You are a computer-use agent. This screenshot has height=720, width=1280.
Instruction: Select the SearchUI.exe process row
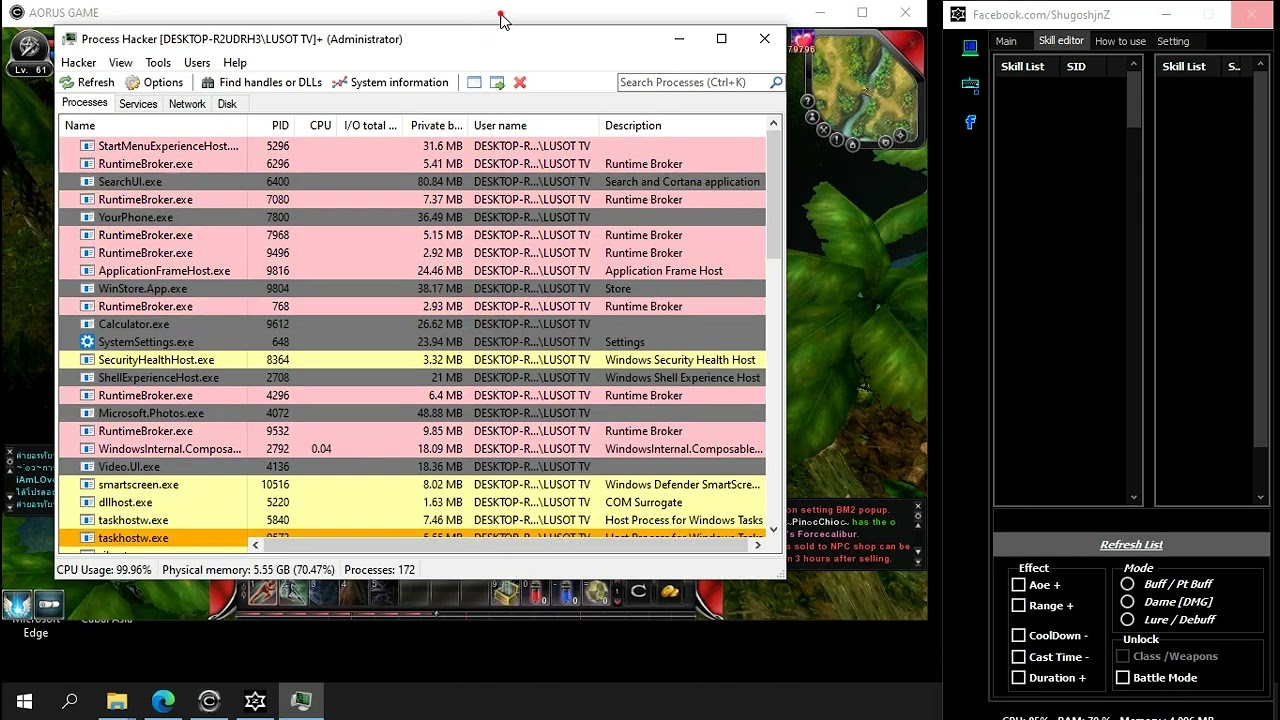point(412,182)
